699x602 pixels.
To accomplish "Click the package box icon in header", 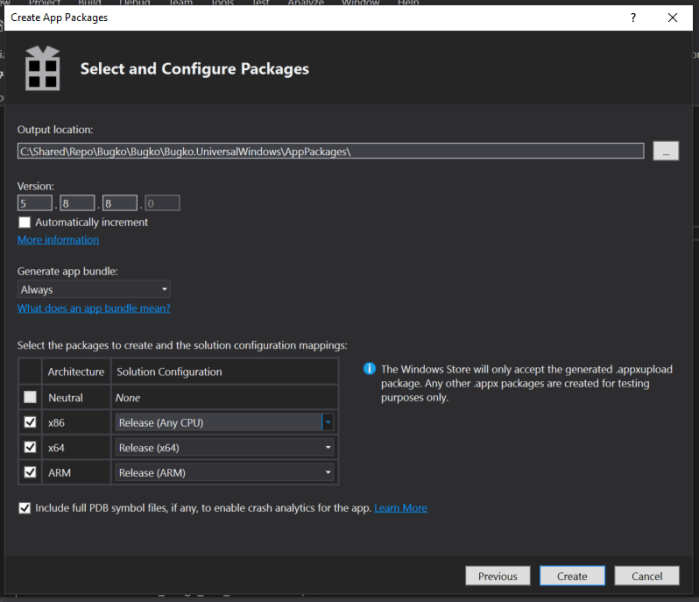I will pyautogui.click(x=43, y=68).
